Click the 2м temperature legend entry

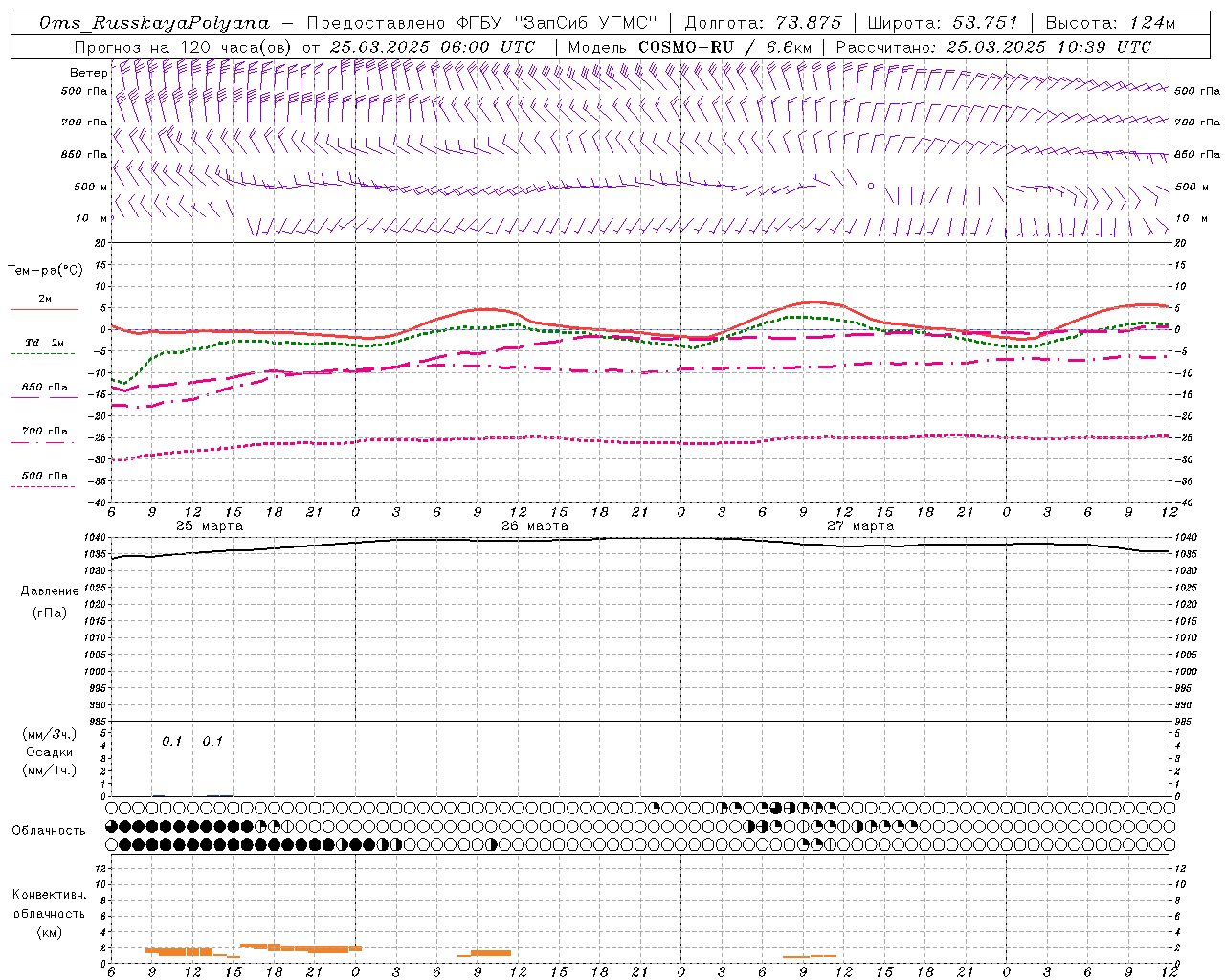point(45,299)
